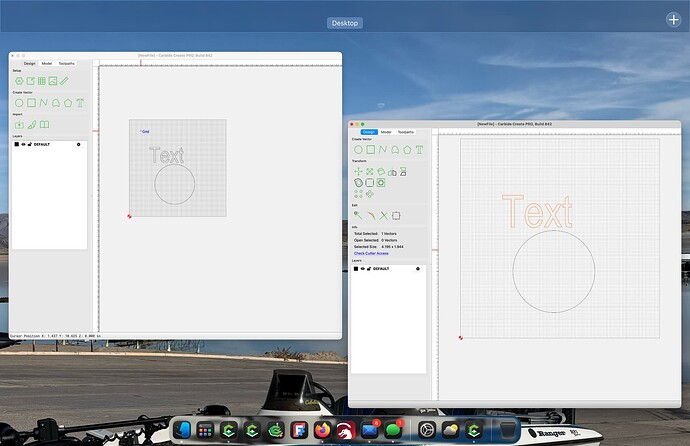Click the new document icon in left window Setup
This screenshot has height=446, width=690.
coord(30,81)
